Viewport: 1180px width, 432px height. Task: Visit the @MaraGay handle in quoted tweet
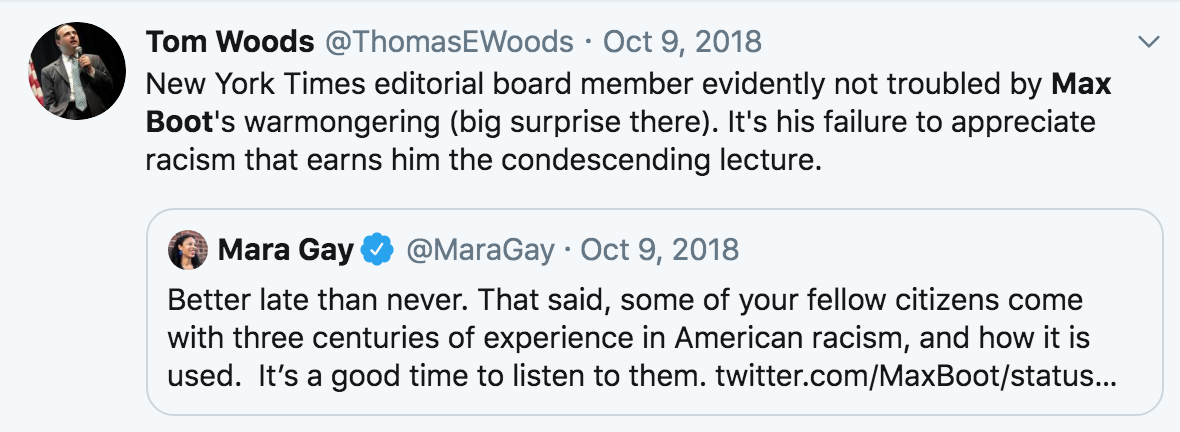(479, 249)
